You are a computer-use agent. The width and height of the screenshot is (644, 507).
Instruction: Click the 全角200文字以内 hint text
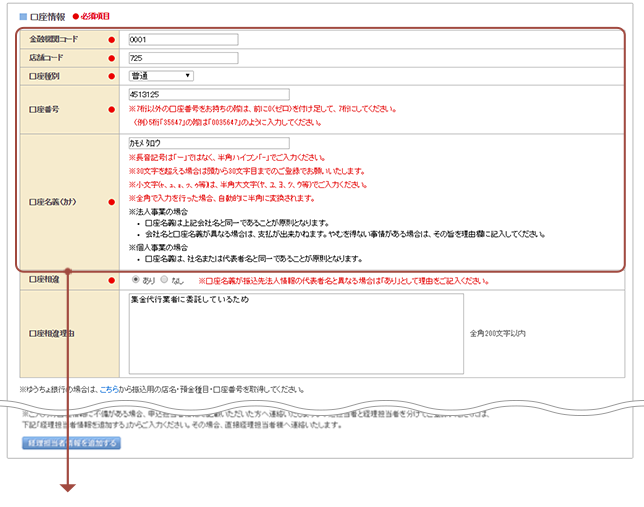coord(498,334)
